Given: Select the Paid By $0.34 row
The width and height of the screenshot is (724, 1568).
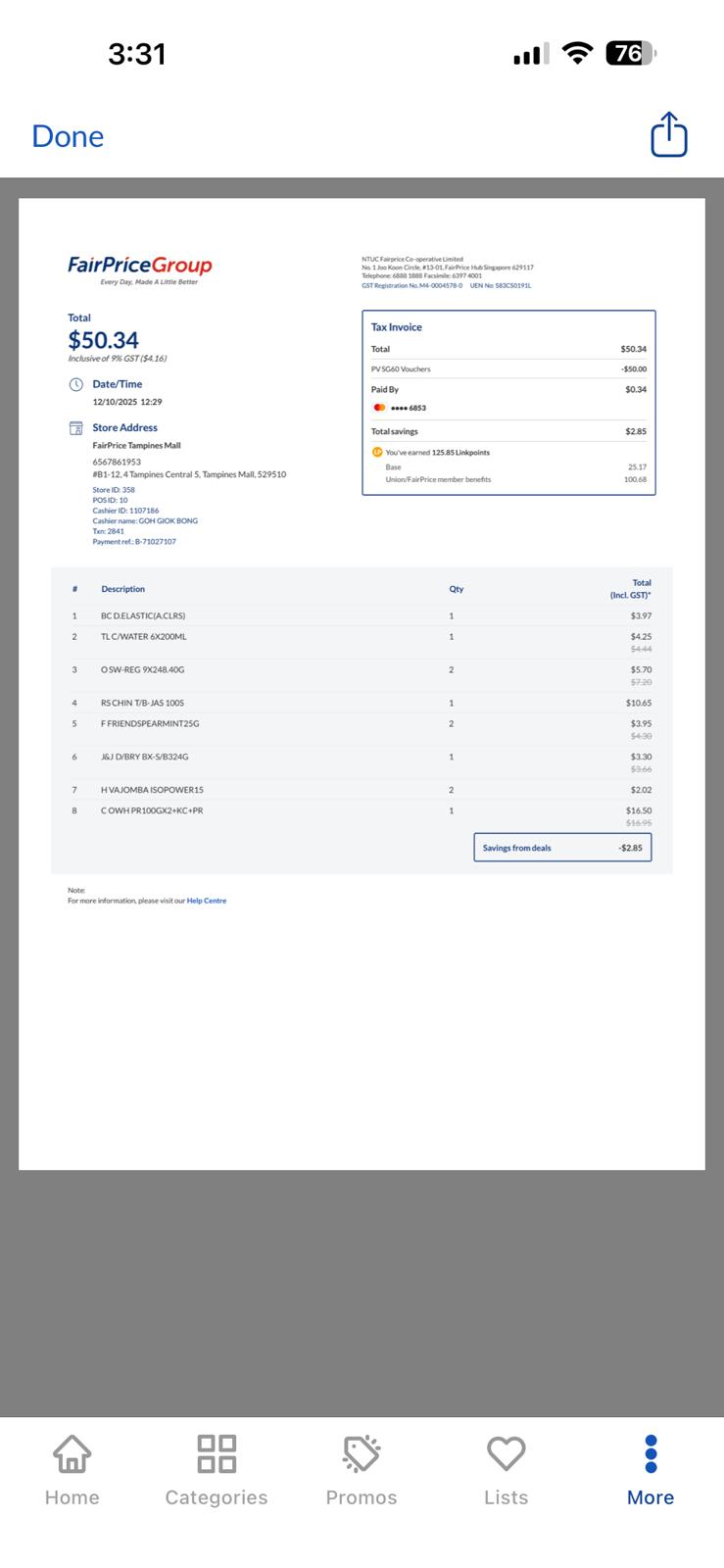Looking at the screenshot, I should click(x=508, y=390).
